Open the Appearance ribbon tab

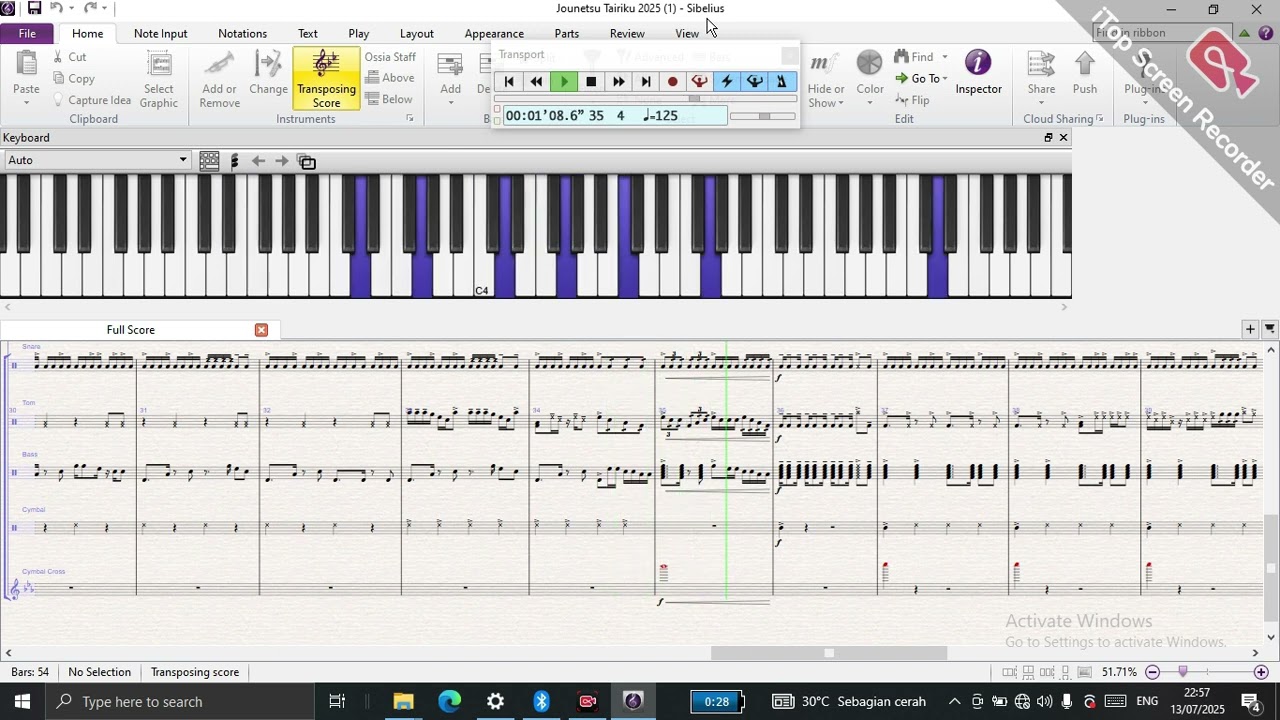pos(494,34)
